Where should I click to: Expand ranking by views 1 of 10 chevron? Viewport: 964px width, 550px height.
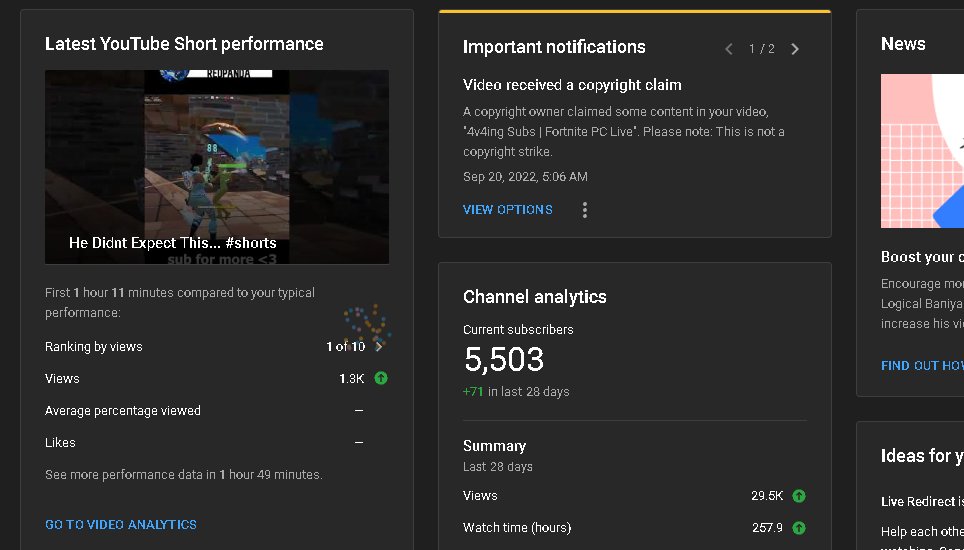(379, 347)
